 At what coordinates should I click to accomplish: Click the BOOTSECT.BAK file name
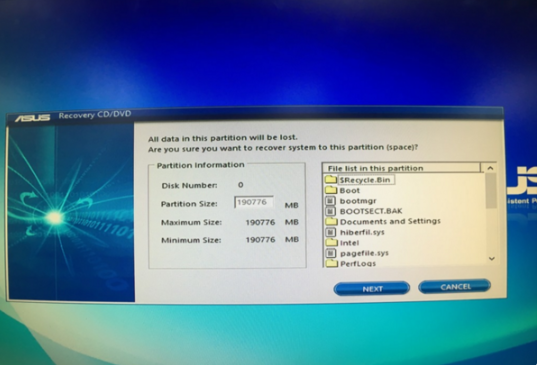(x=371, y=211)
